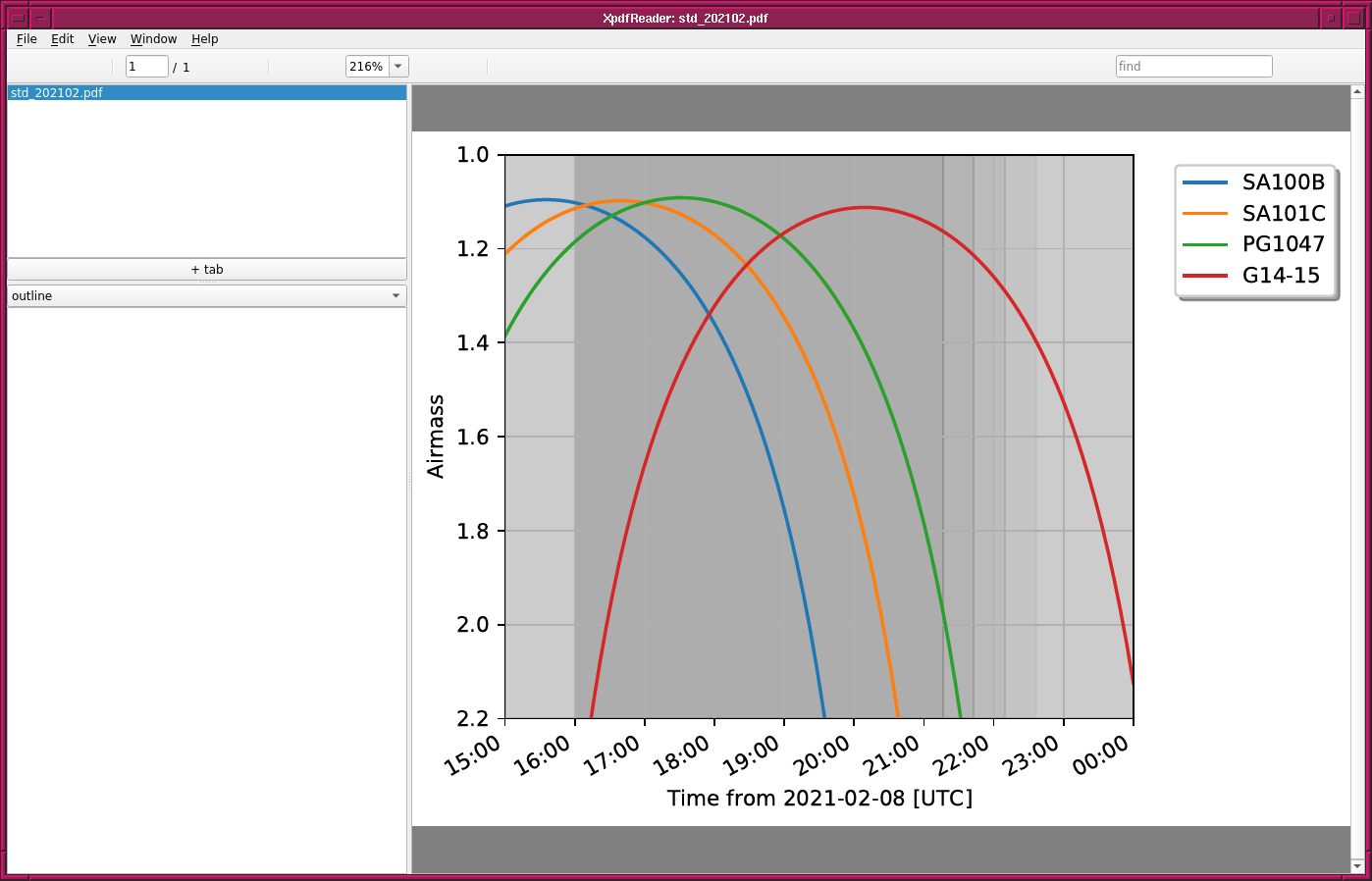This screenshot has height=881, width=1372.
Task: Click the second title bar button on left
Action: tap(40, 18)
